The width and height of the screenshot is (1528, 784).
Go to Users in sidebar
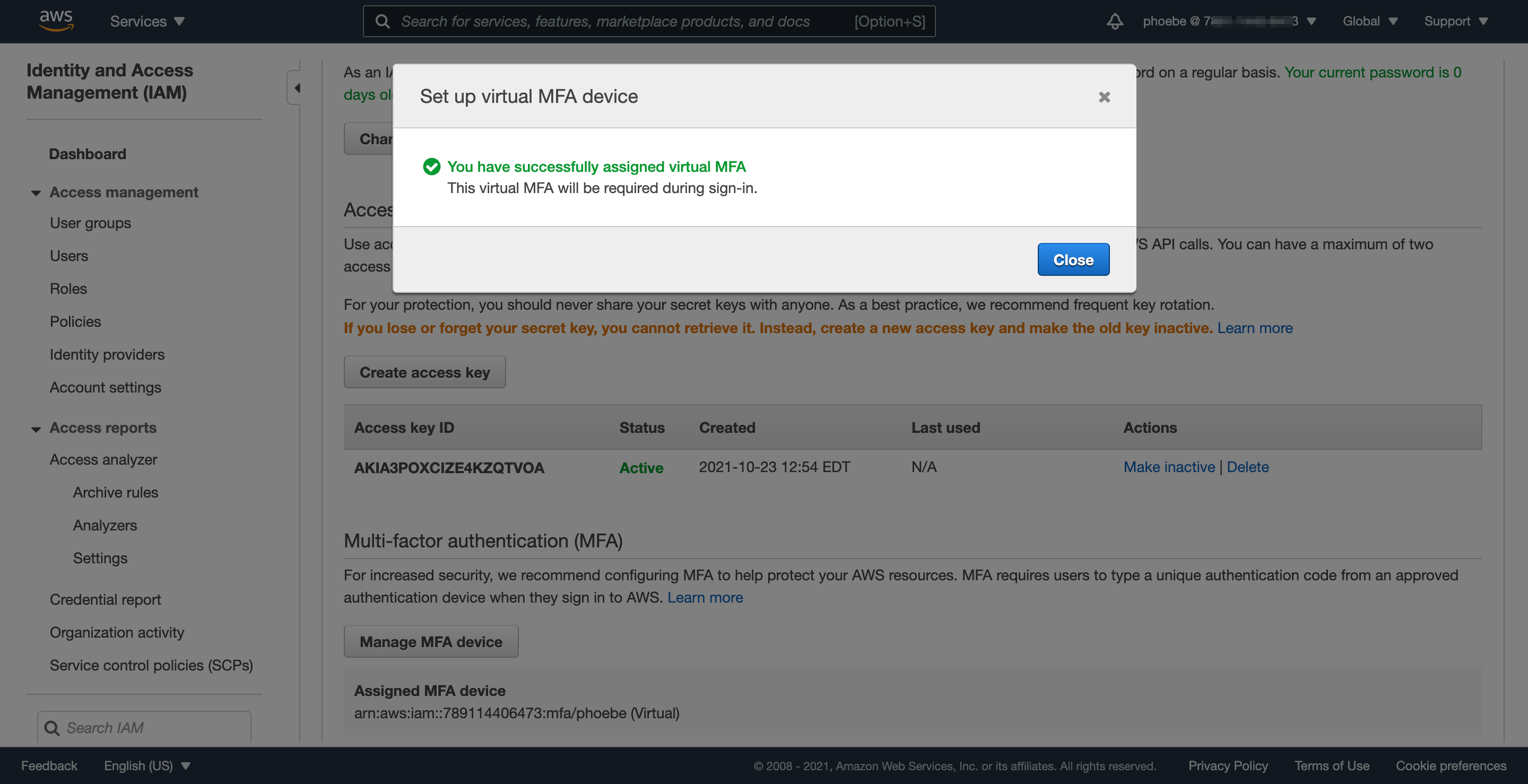point(69,256)
